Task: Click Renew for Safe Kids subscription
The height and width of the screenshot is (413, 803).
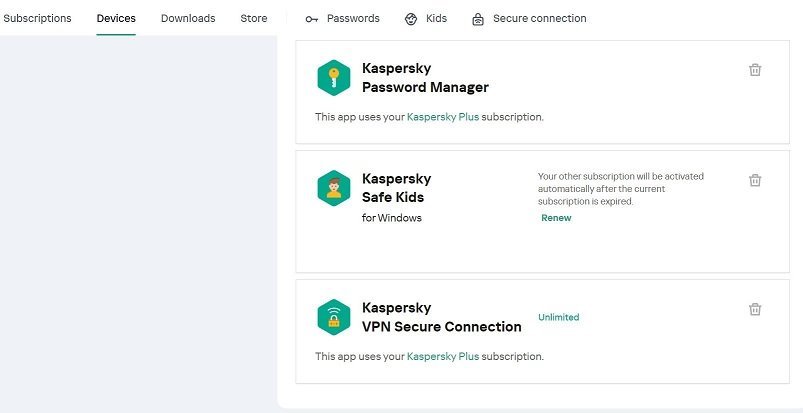Action: [556, 218]
